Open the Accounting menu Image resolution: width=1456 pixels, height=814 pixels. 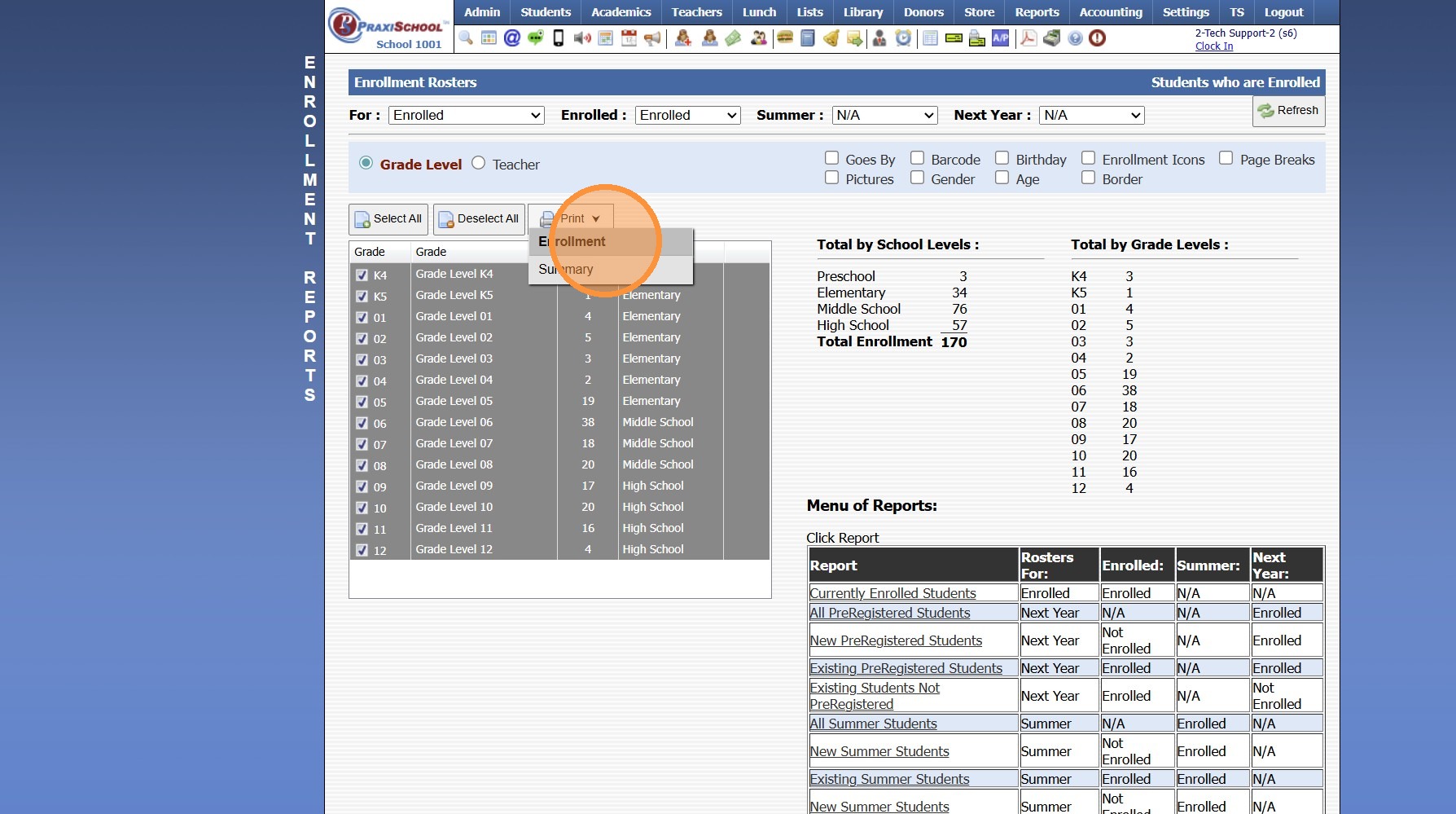1111,12
